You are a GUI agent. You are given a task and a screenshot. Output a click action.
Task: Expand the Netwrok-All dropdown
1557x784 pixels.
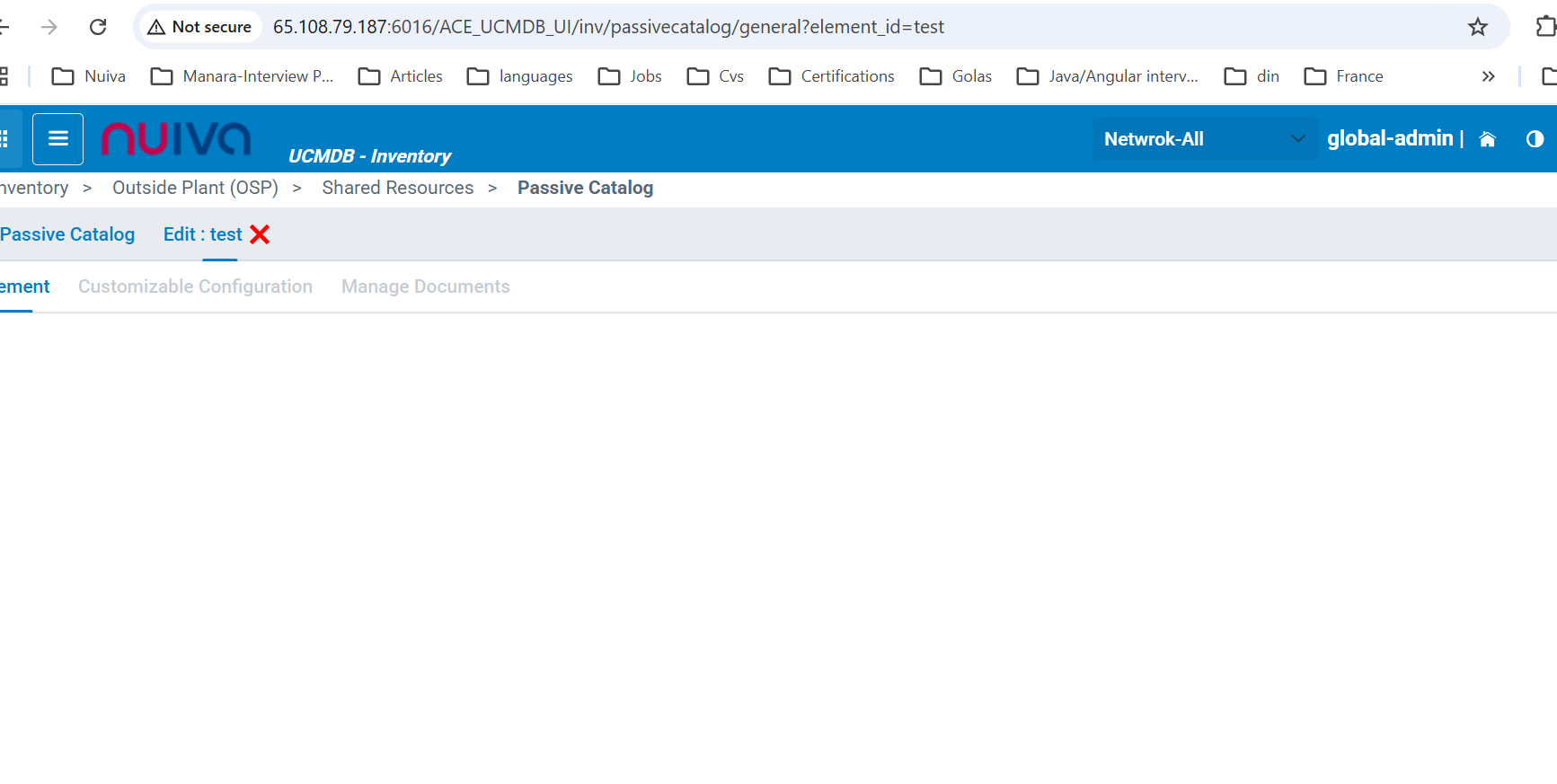(x=1204, y=139)
